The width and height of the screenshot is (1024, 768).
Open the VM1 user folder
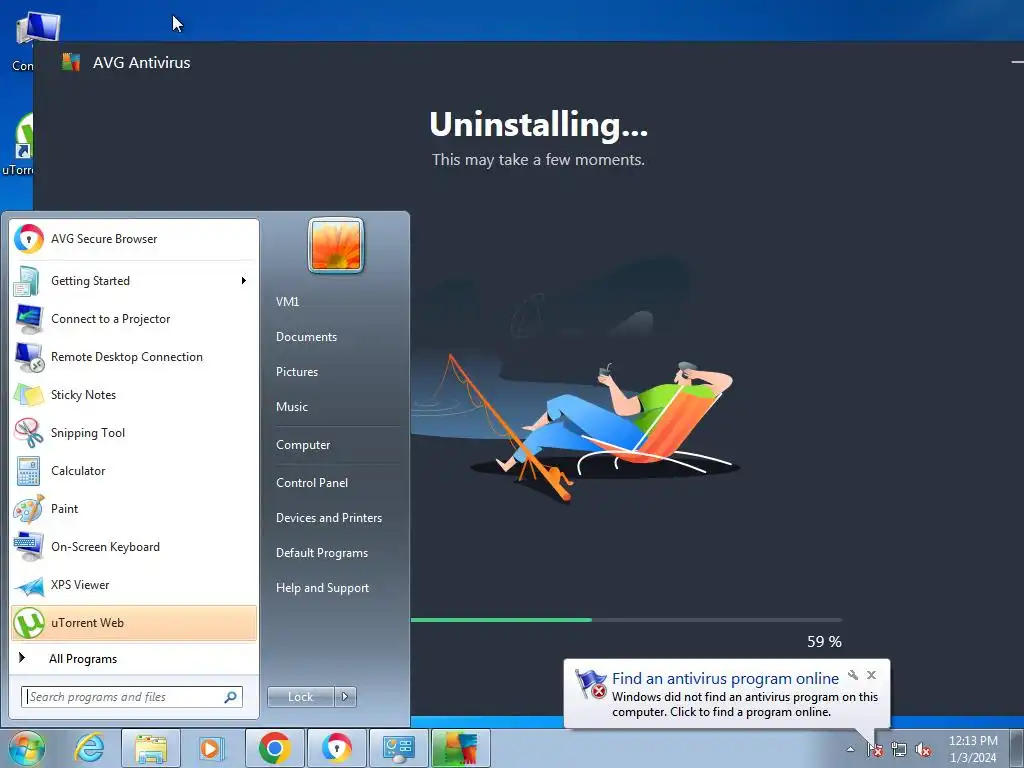click(287, 302)
